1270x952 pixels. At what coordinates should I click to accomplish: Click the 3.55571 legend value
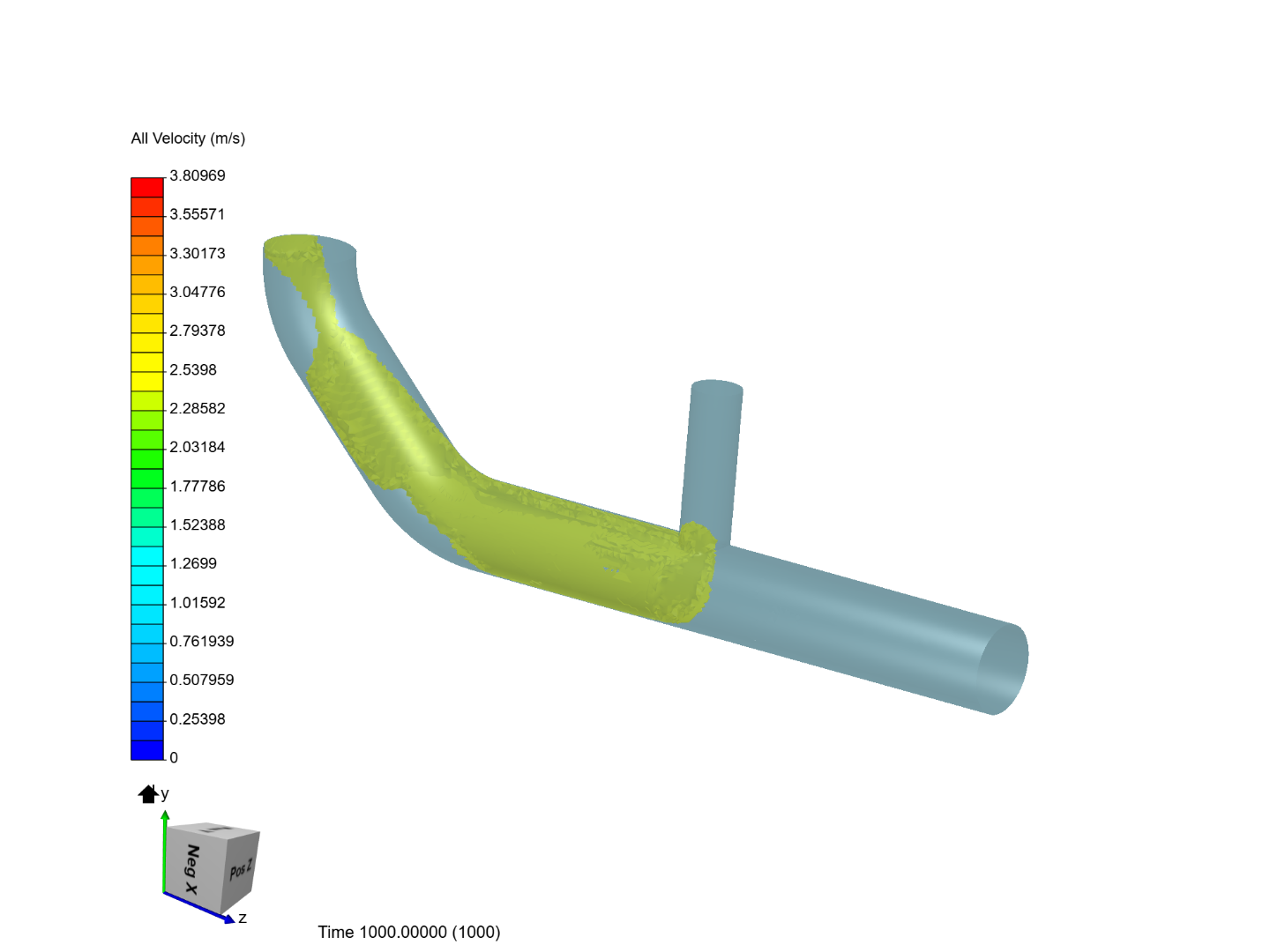[198, 214]
